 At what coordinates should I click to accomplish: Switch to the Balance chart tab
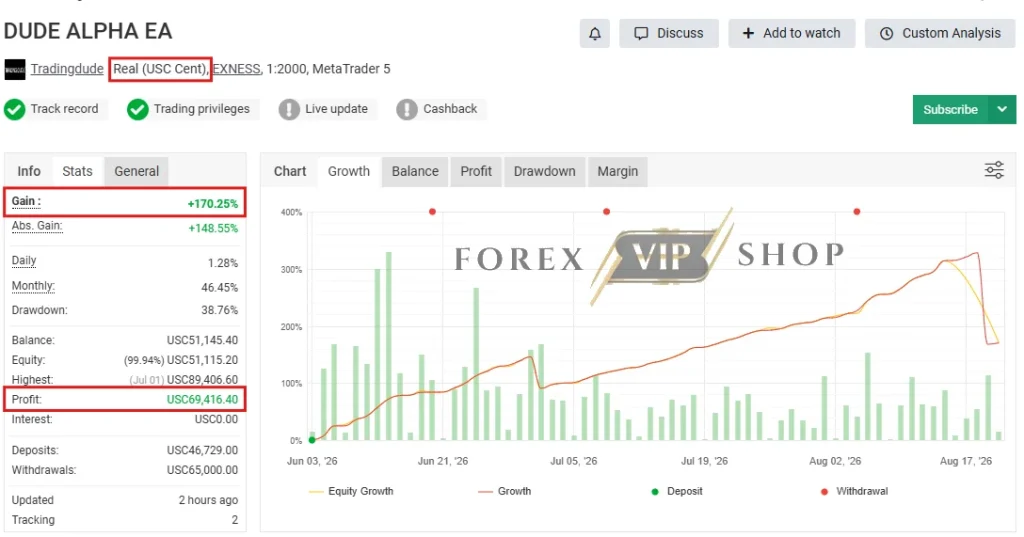415,171
